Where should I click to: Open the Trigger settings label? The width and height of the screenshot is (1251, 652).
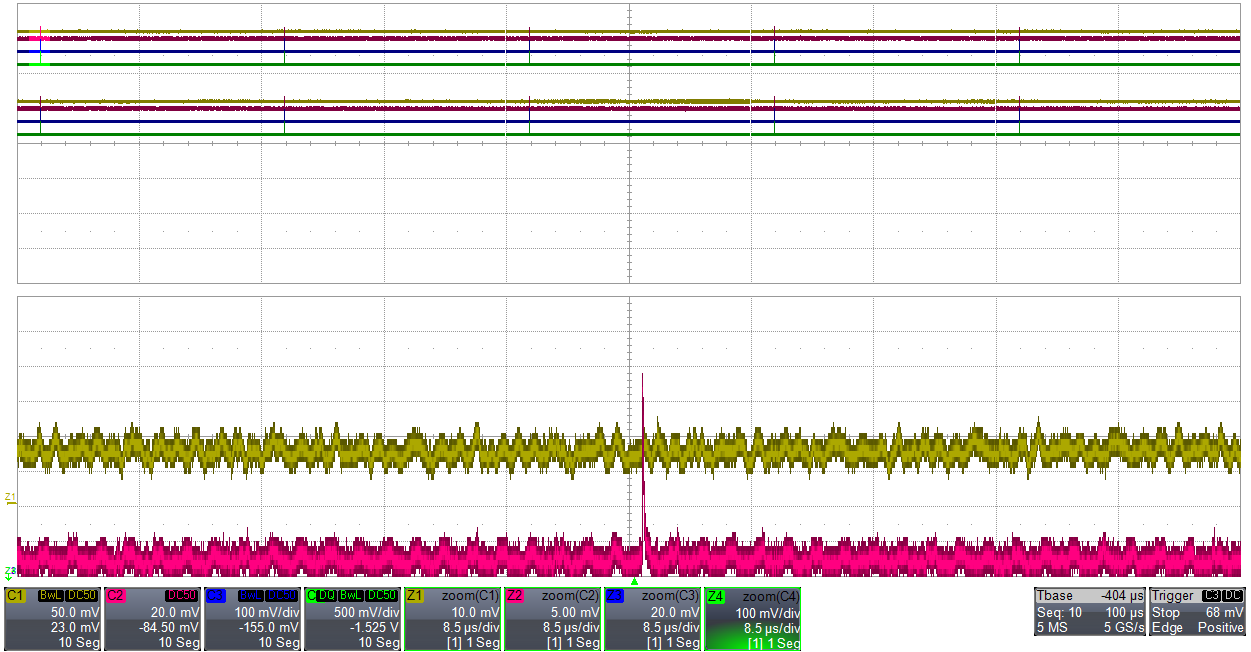pyautogui.click(x=1173, y=596)
